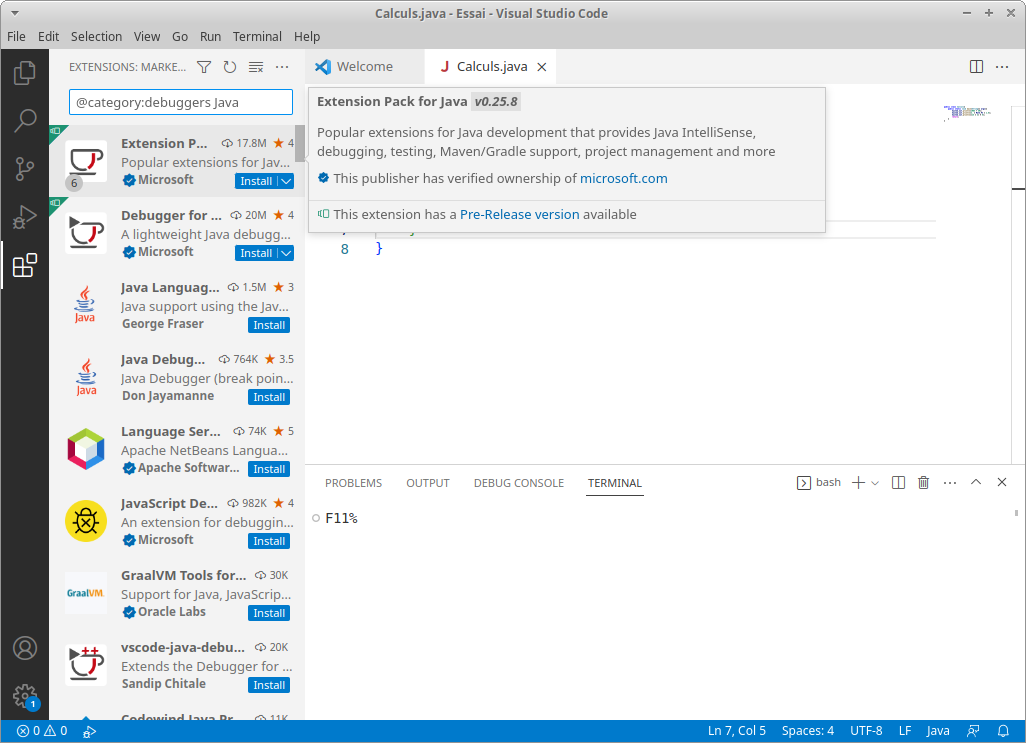Change encoding via UTF-8
Viewport: 1026px width, 743px height.
[x=866, y=731]
